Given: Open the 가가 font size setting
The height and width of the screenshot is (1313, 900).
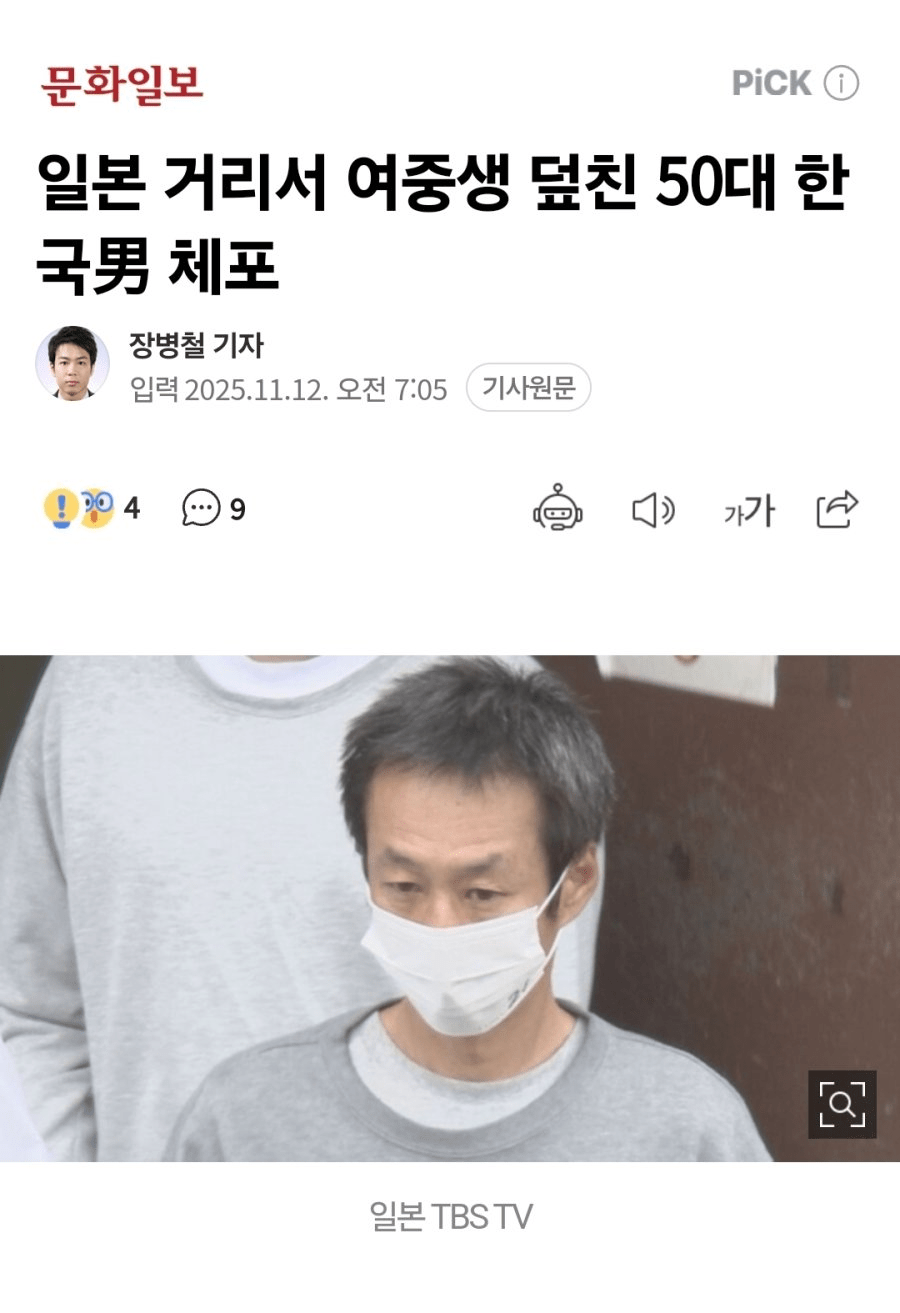Looking at the screenshot, I should click(x=749, y=511).
